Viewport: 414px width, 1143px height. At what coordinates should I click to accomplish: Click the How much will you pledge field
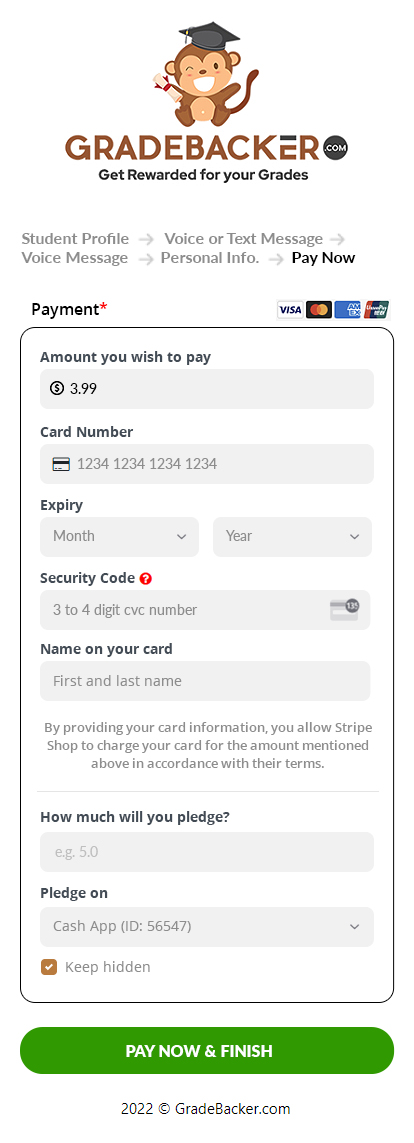pos(207,851)
